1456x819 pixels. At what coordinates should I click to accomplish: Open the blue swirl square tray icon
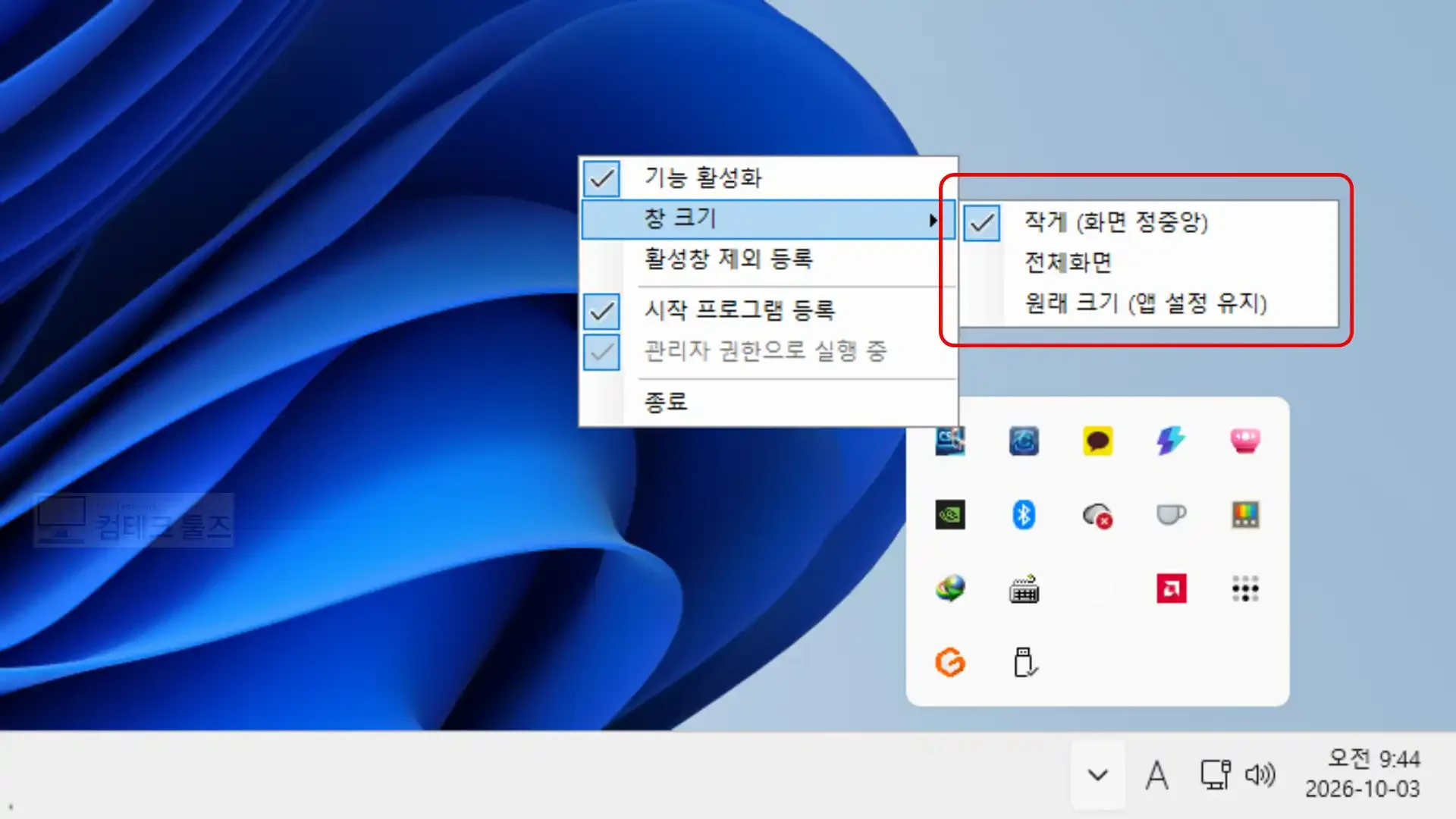coord(1024,441)
